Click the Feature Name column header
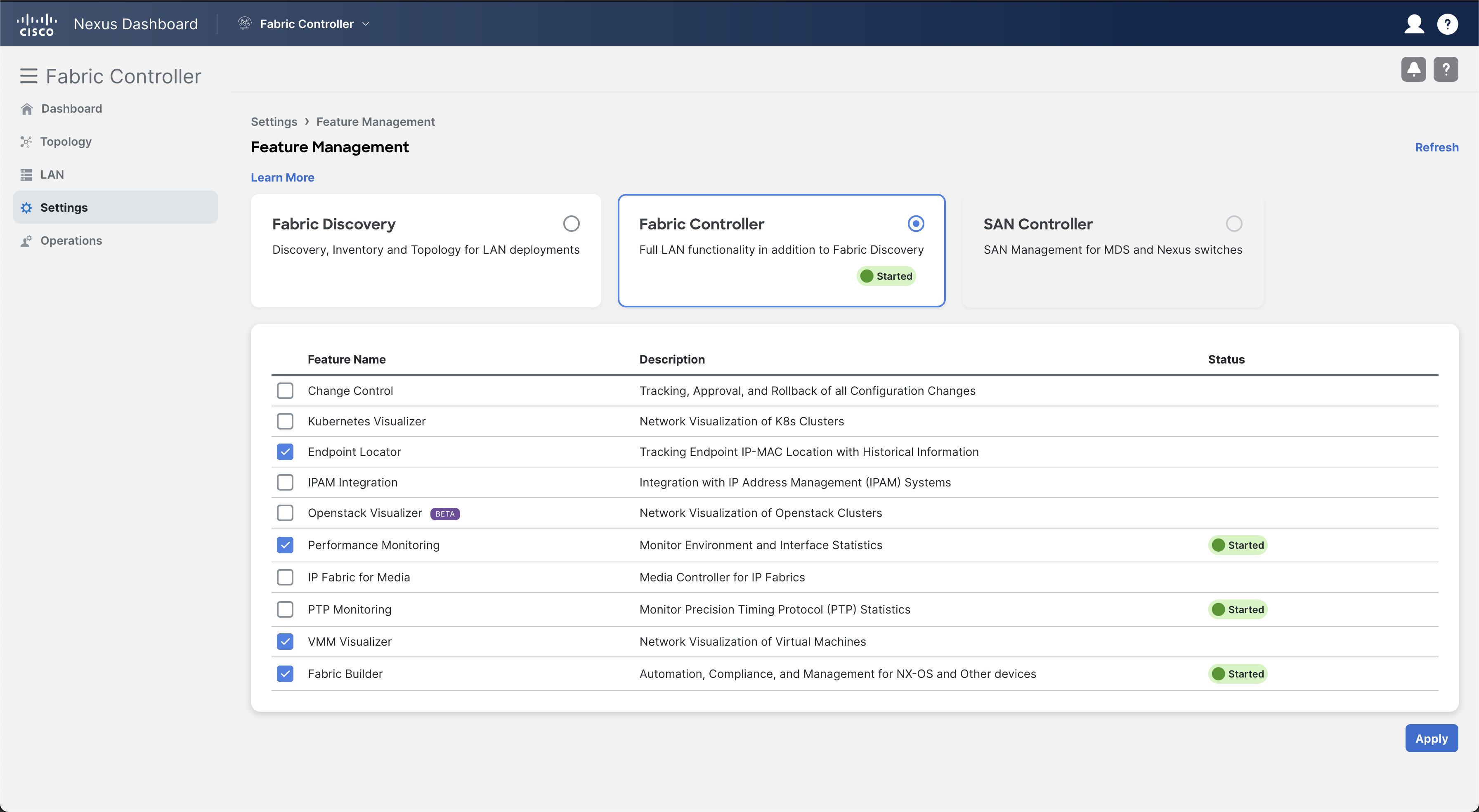The width and height of the screenshot is (1479, 812). point(346,359)
